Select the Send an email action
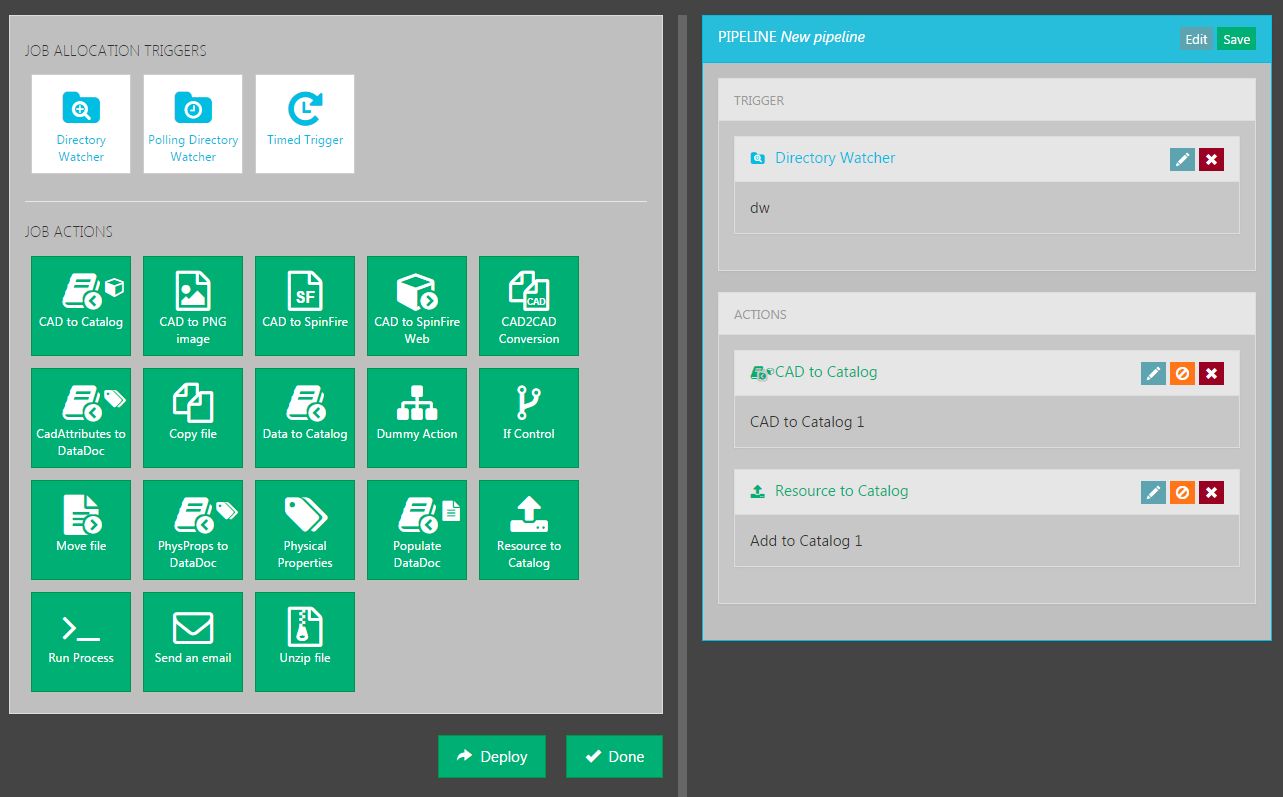Viewport: 1283px width, 797px height. [193, 642]
